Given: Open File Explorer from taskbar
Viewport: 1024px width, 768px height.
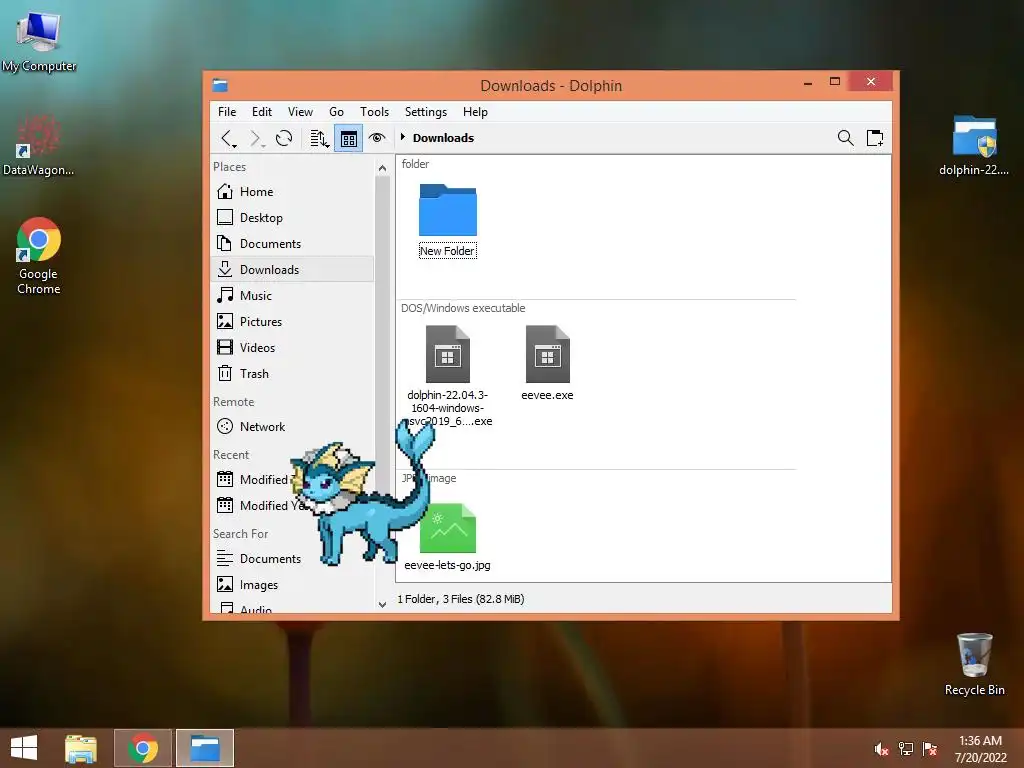Looking at the screenshot, I should point(81,748).
